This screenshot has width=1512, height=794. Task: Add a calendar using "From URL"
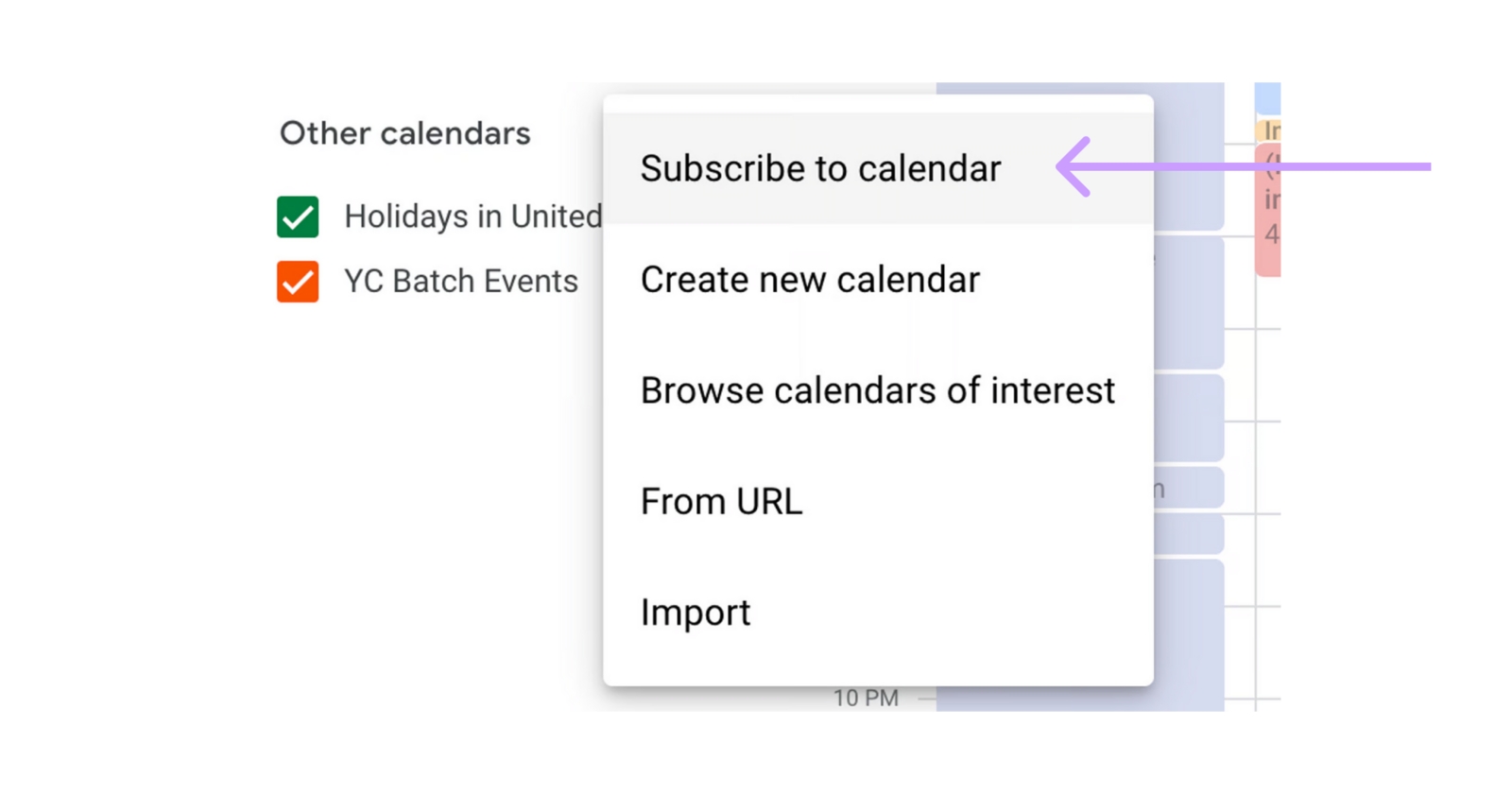(x=721, y=501)
